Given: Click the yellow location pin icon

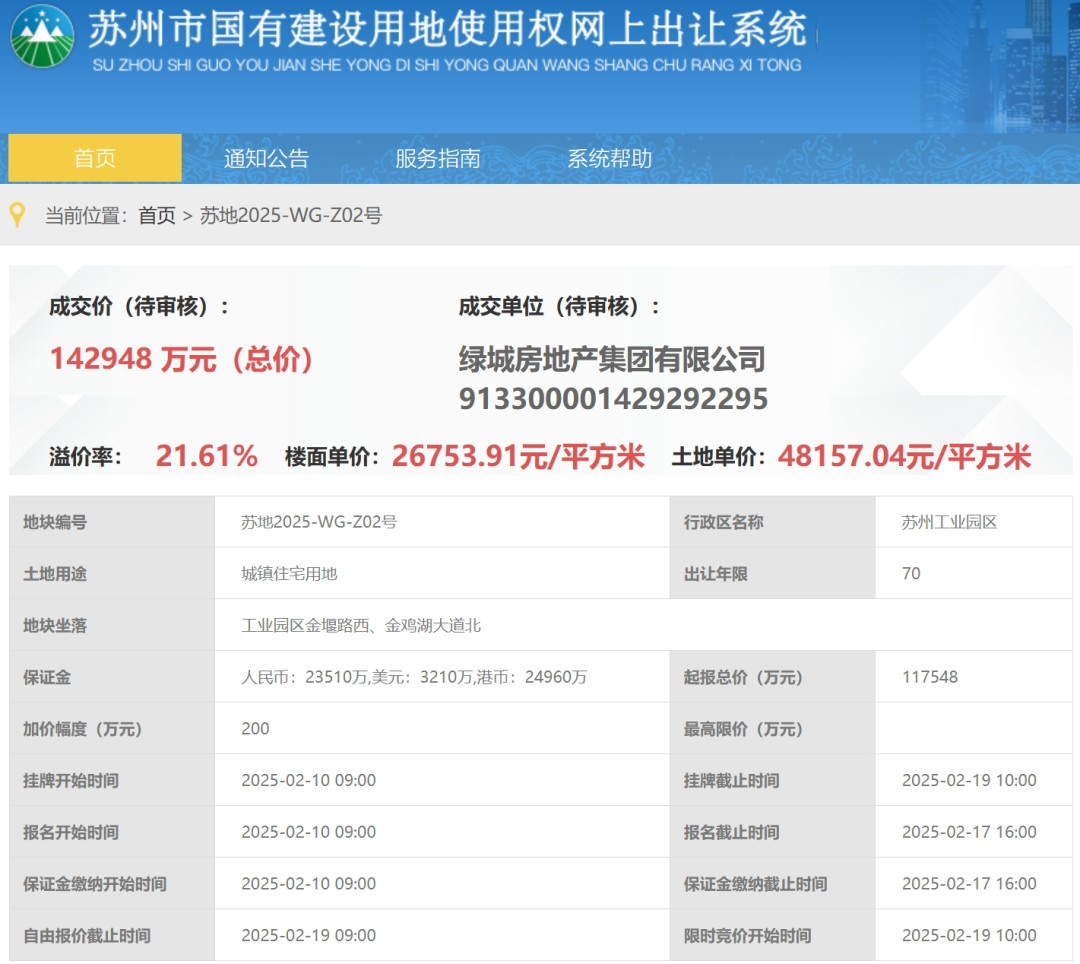Looking at the screenshot, I should [18, 215].
